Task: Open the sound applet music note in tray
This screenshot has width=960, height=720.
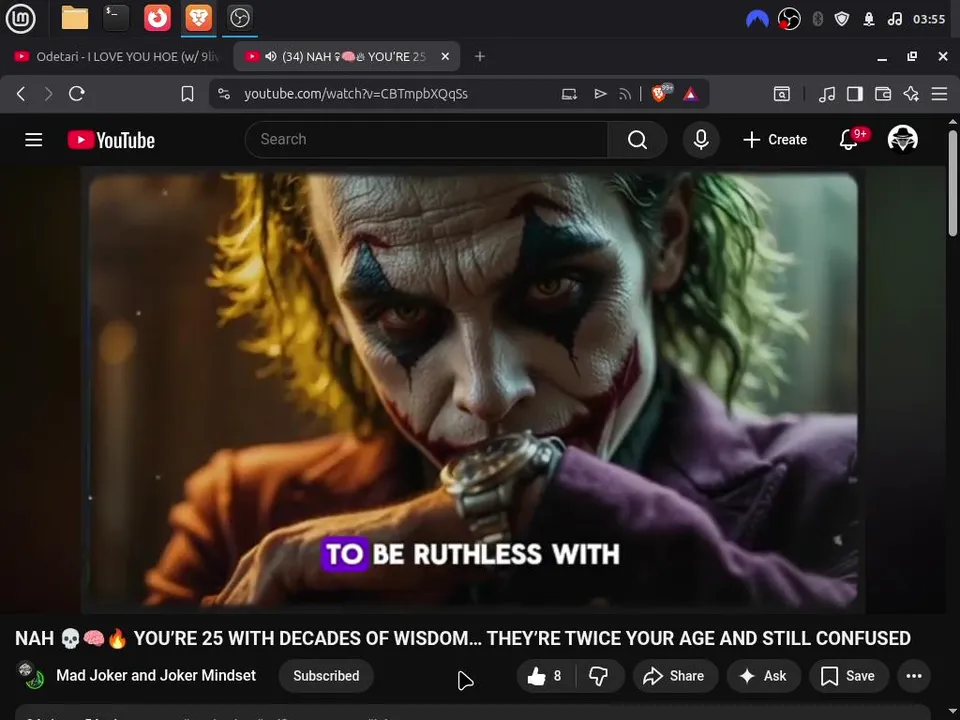Action: (x=894, y=19)
